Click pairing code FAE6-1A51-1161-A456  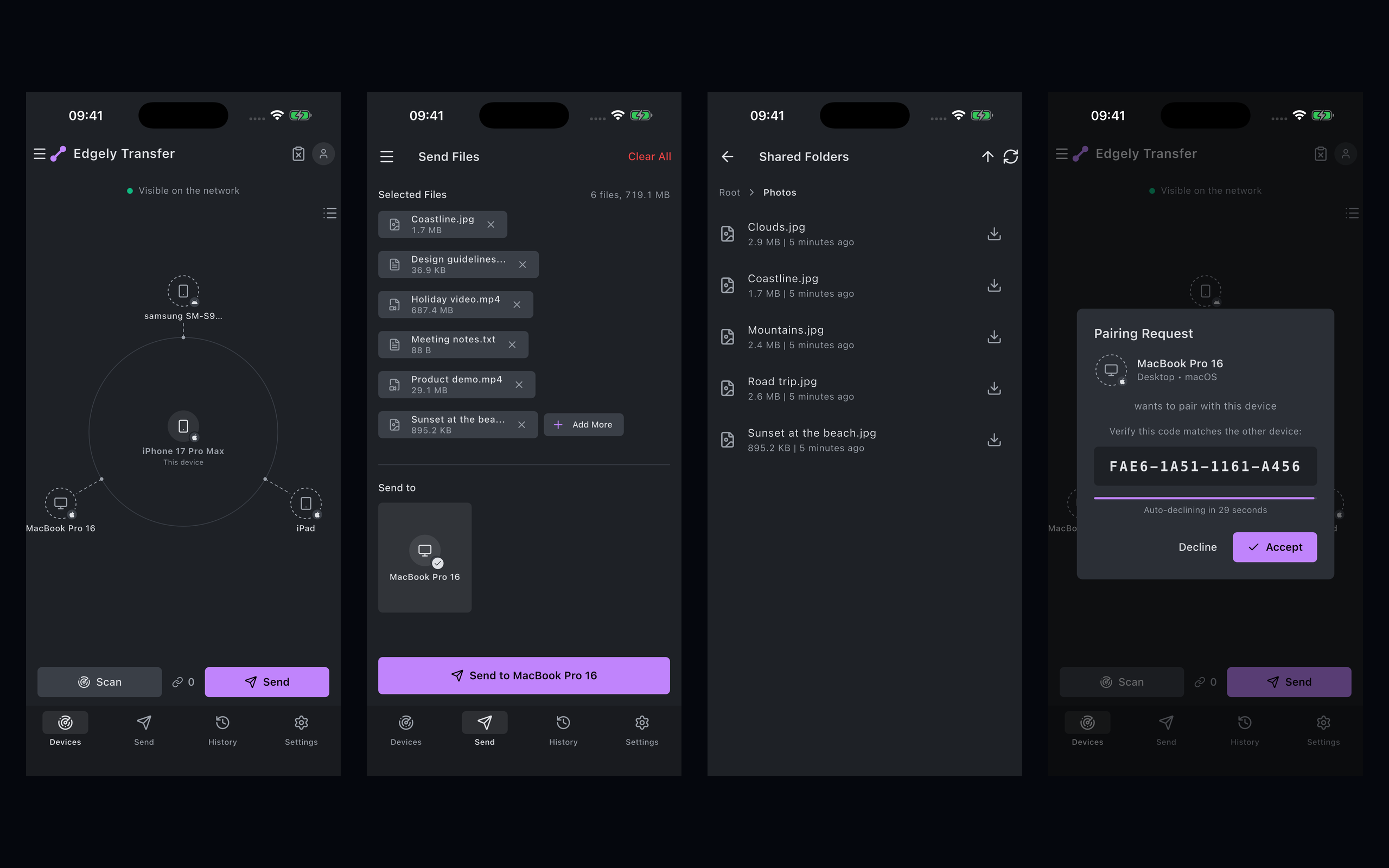[1205, 466]
